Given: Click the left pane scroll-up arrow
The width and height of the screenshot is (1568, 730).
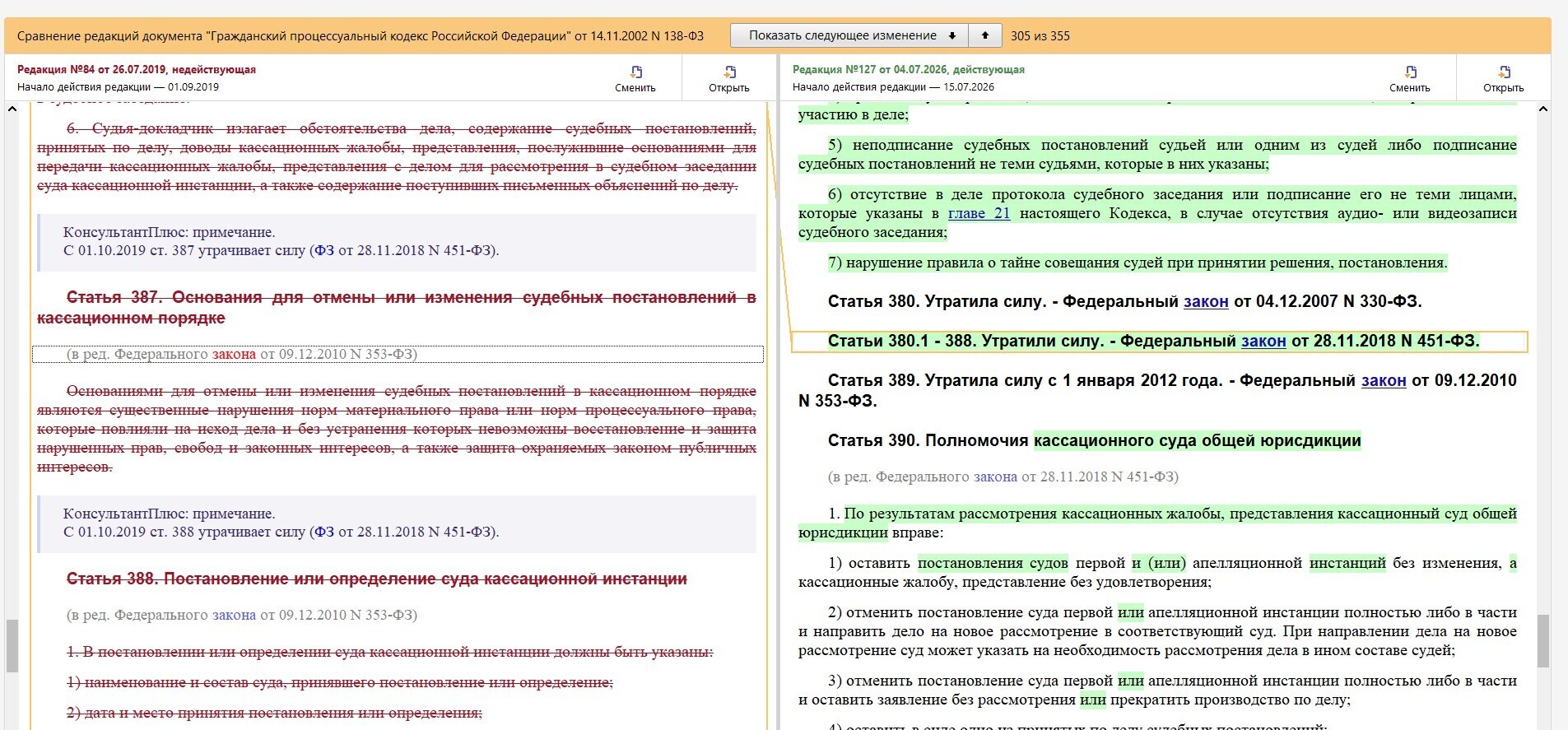Looking at the screenshot, I should coord(12,109).
